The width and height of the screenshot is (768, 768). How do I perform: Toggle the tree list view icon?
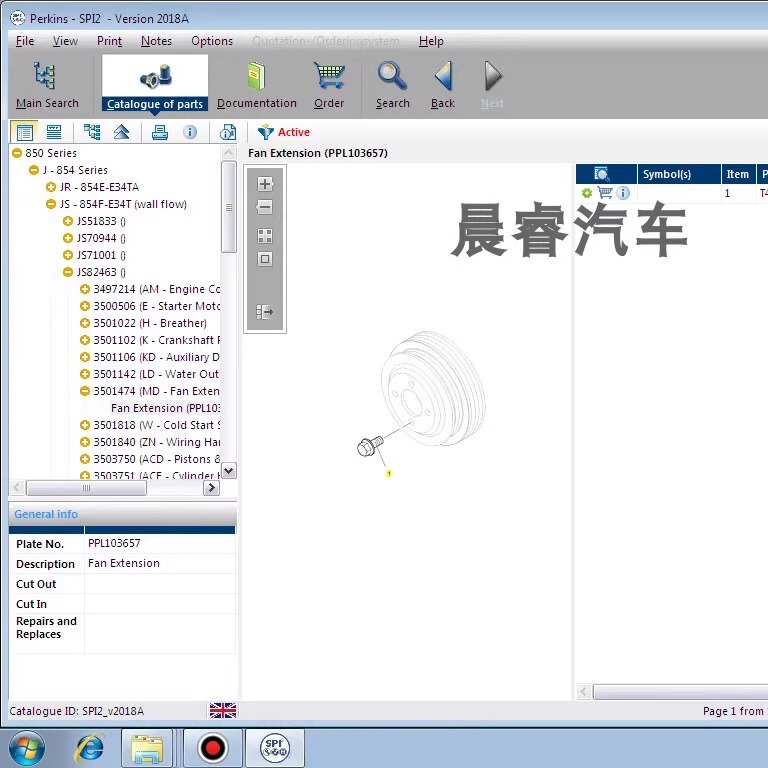[x=24, y=132]
